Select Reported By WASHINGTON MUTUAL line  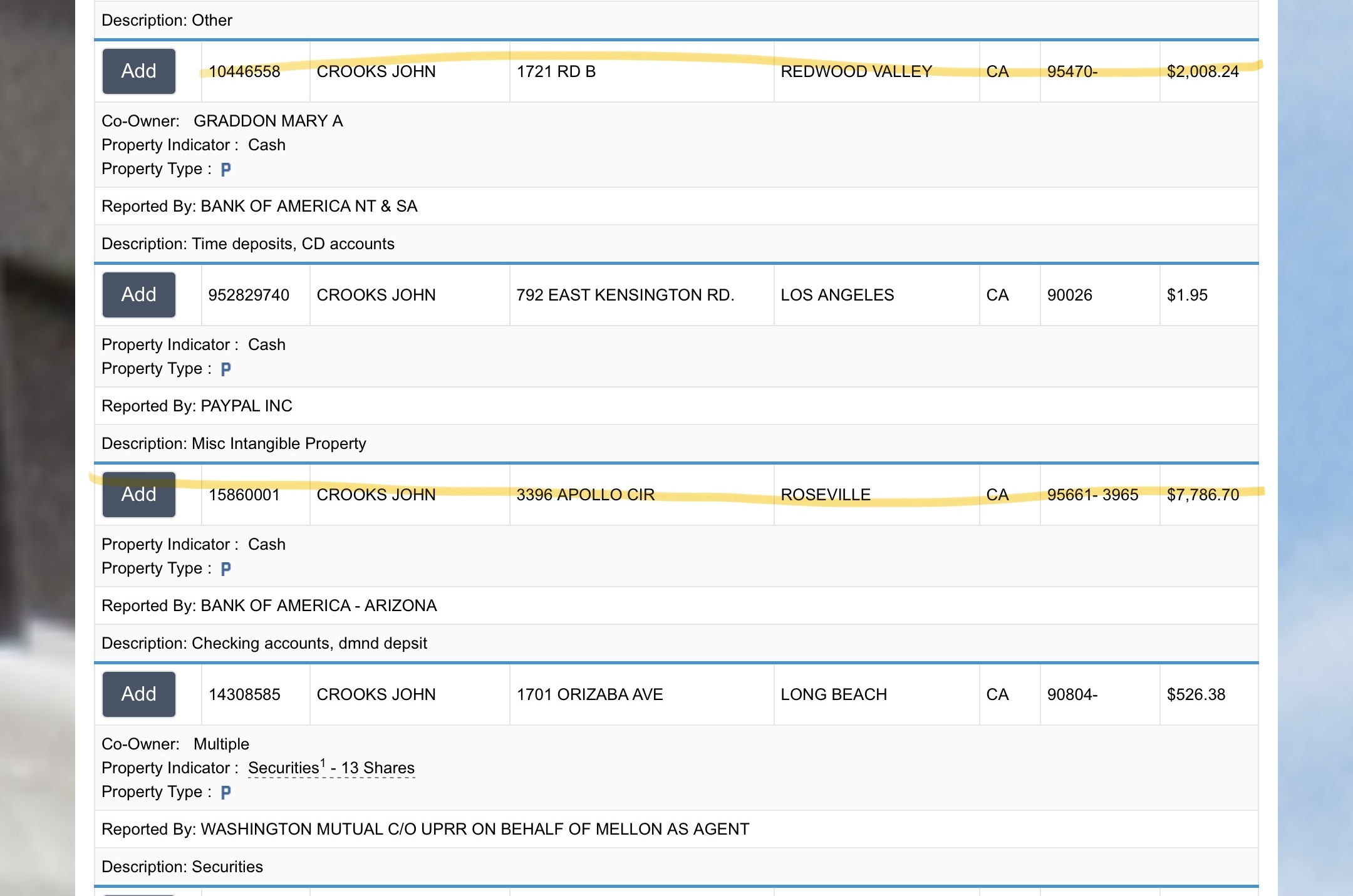[425, 830]
